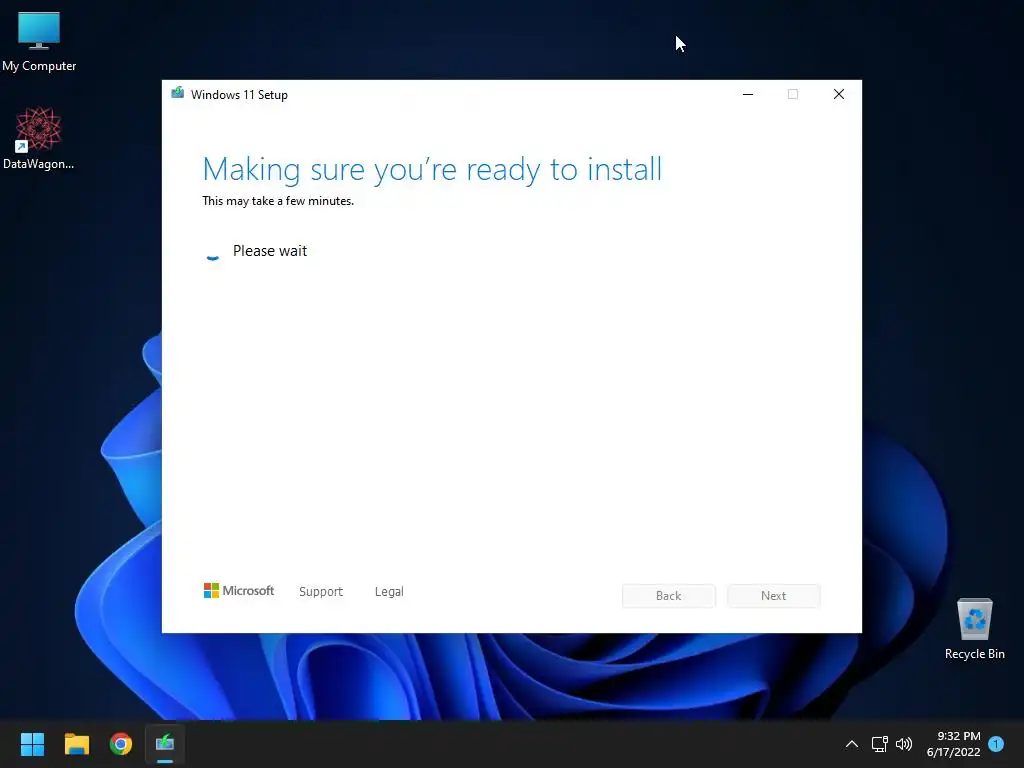Close the Windows 11 Setup window
The width and height of the screenshot is (1024, 768).
coord(839,94)
